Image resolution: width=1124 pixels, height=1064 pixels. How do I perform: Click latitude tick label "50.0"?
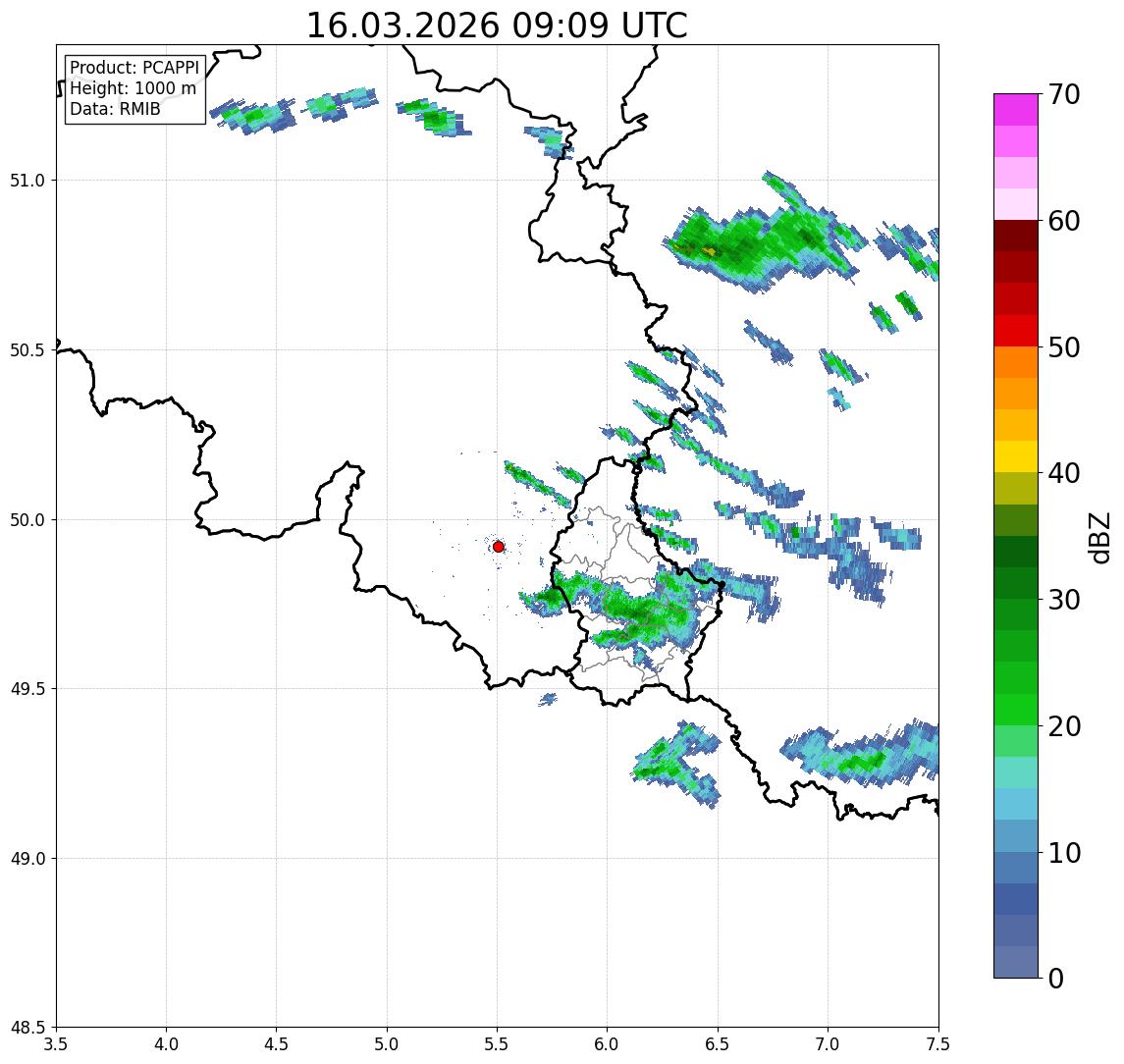coord(27,520)
